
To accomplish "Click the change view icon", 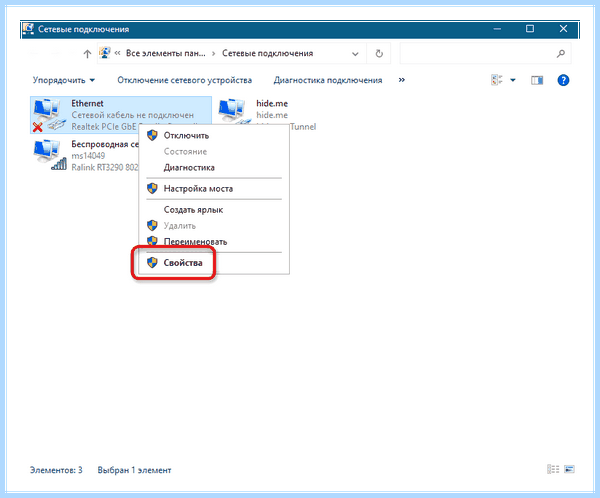I will tap(497, 80).
